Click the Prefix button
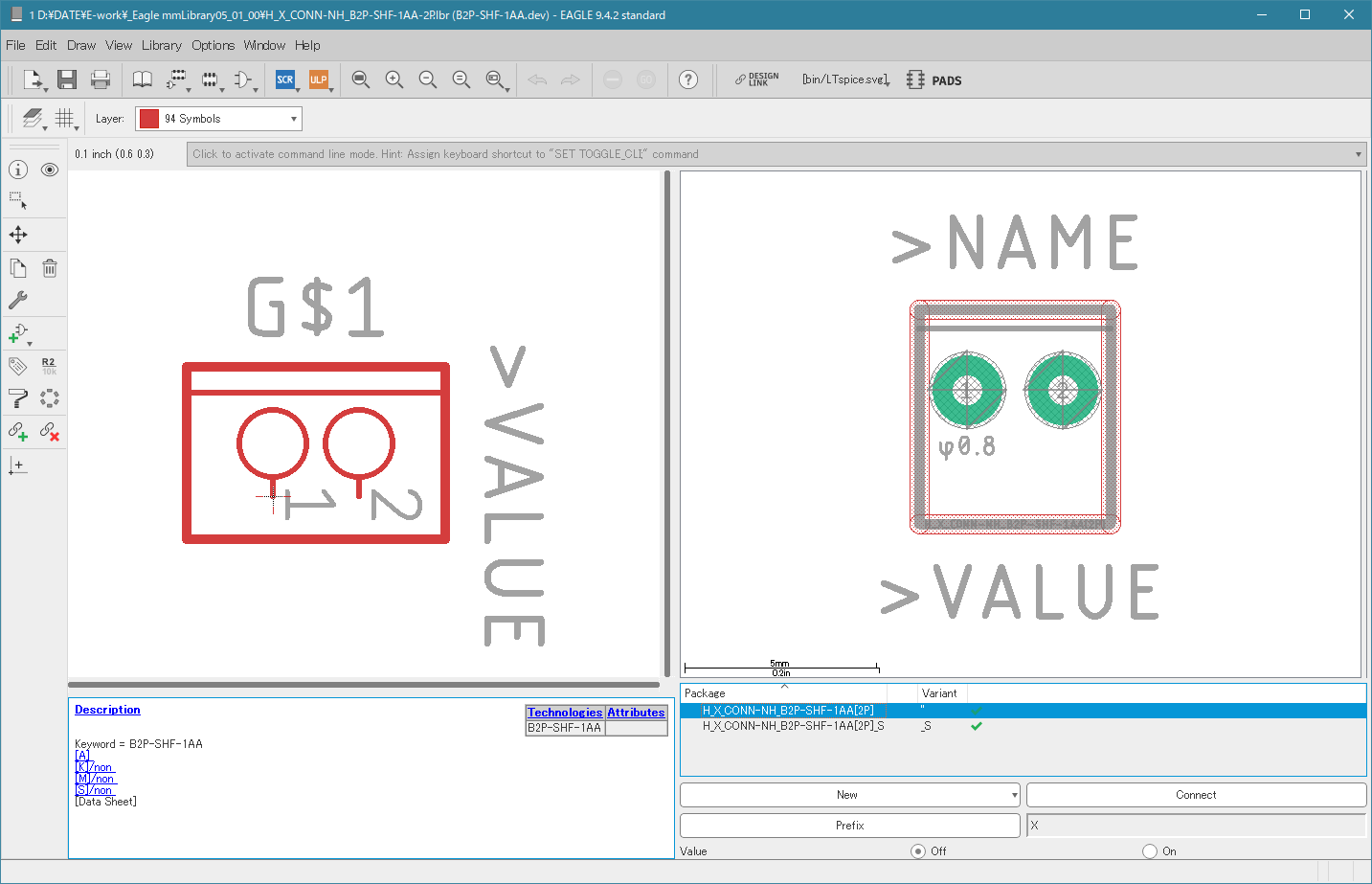Image resolution: width=1372 pixels, height=884 pixels. [850, 826]
